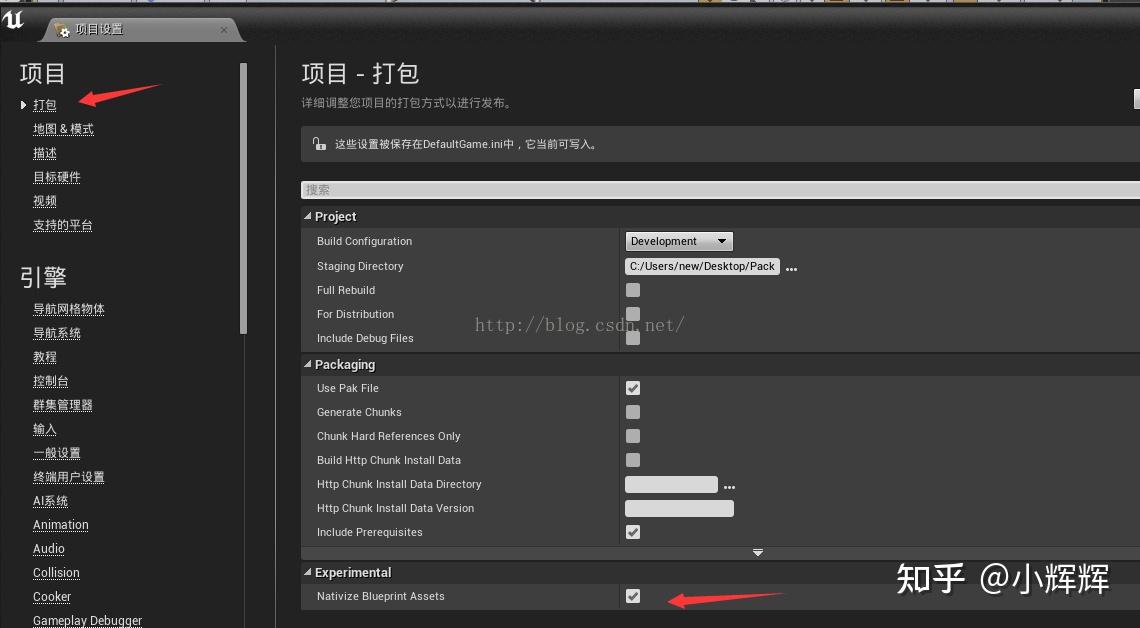The image size is (1140, 628).
Task: Uncheck Nativize Blueprint Assets under Experimental
Action: pyautogui.click(x=633, y=595)
